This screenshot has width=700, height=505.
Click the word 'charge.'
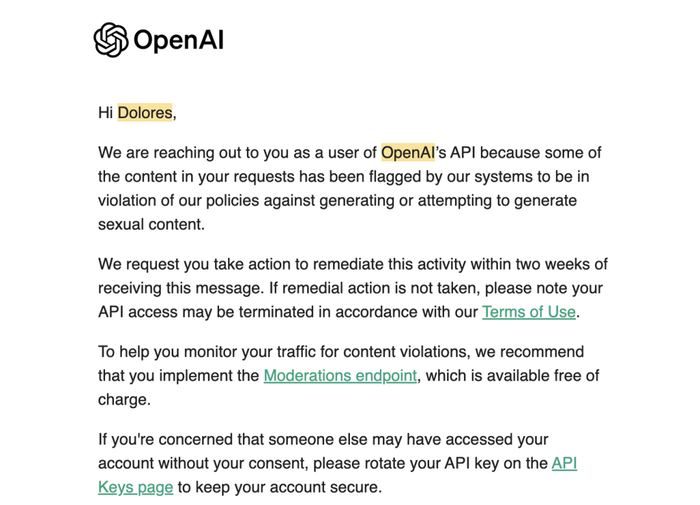pos(124,399)
